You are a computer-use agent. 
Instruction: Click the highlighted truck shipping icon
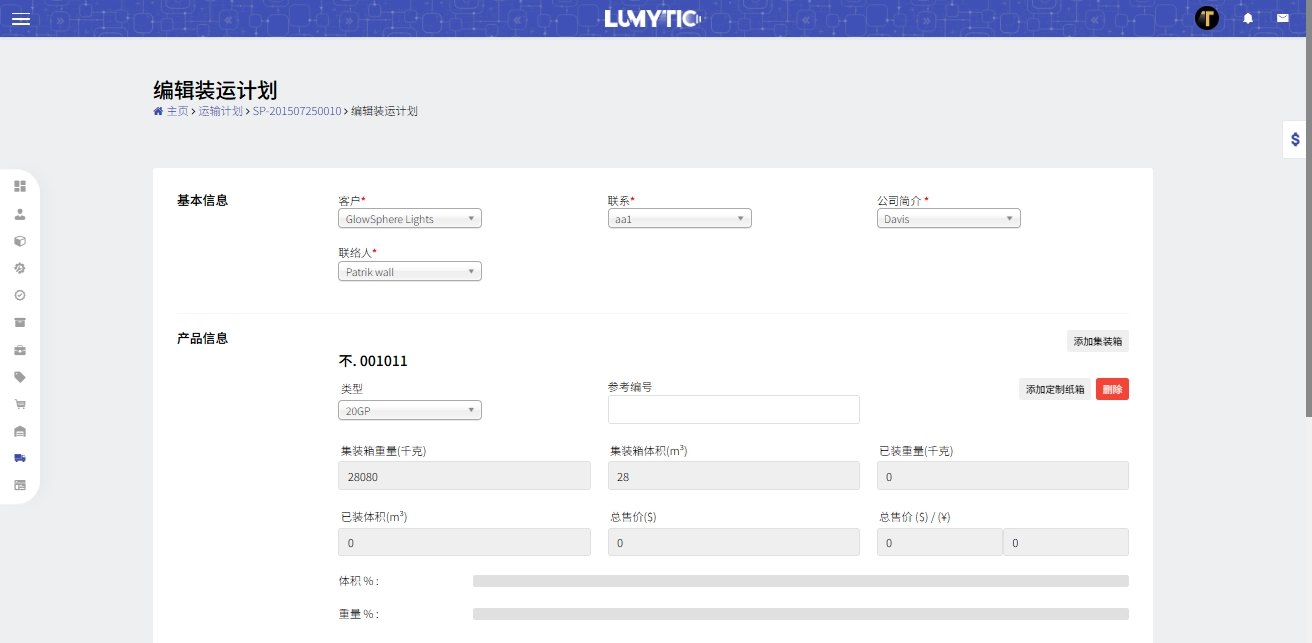point(20,458)
